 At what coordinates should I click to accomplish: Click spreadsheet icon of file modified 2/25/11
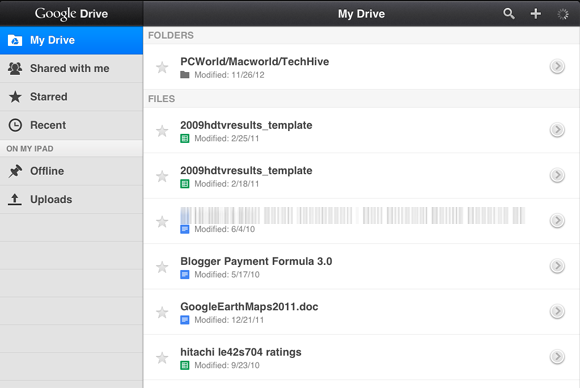[x=185, y=138]
